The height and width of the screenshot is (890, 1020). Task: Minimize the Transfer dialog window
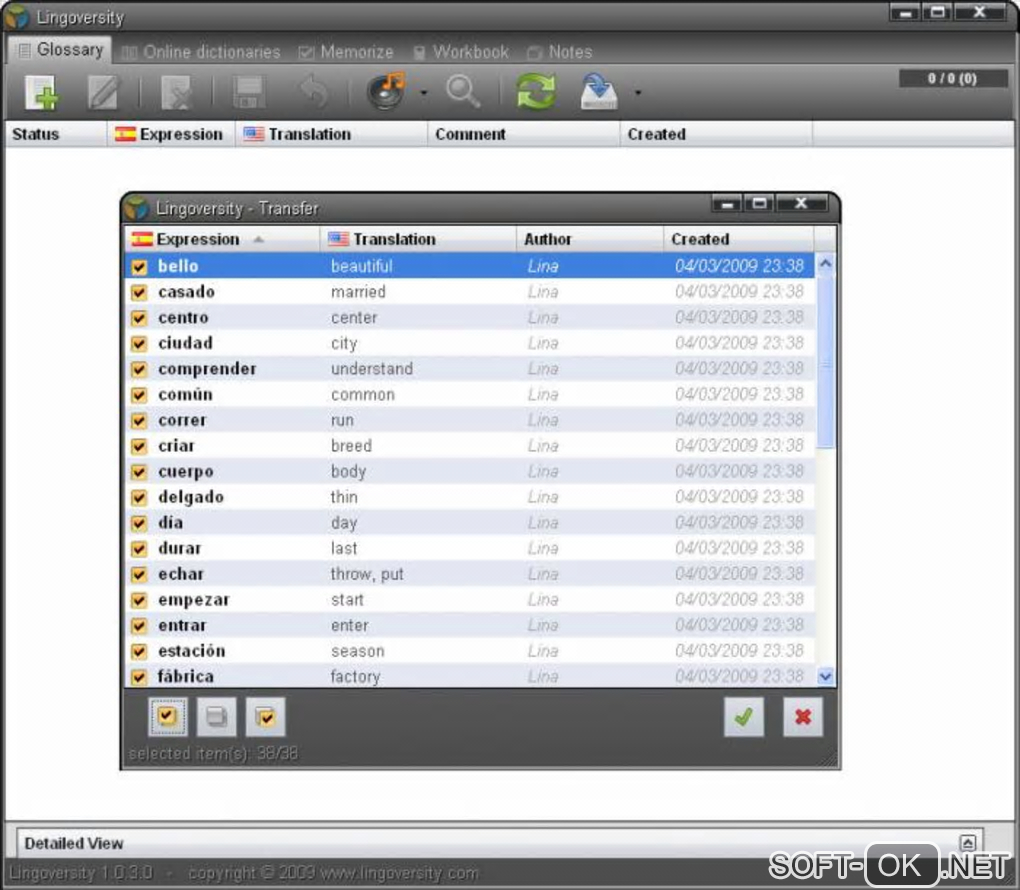727,204
